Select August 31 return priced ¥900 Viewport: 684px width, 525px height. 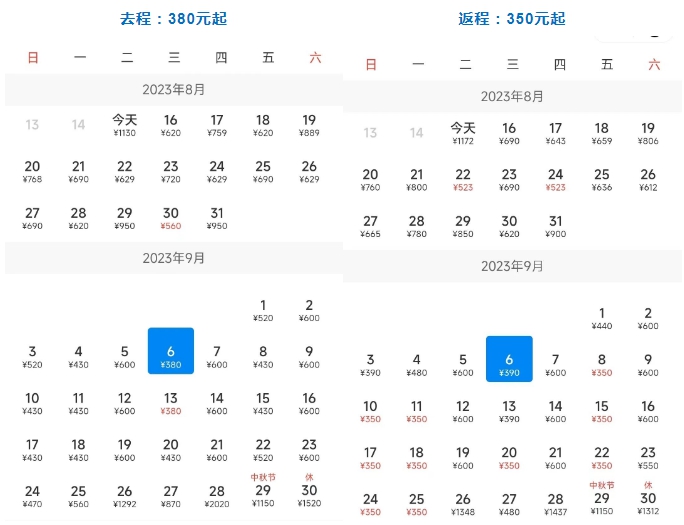coord(555,227)
